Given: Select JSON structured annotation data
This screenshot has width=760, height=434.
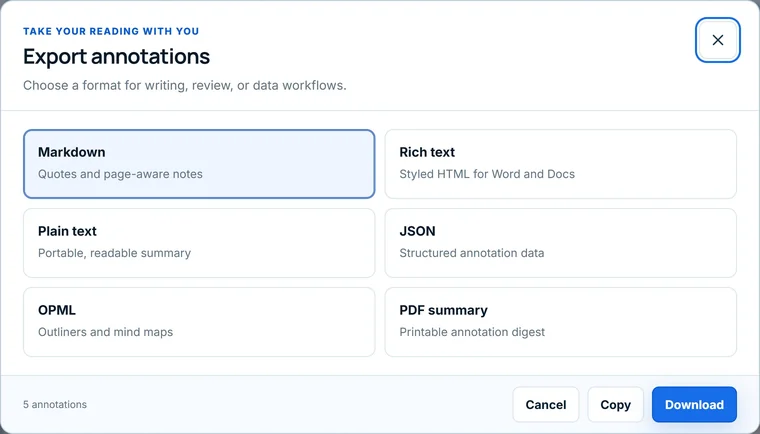Looking at the screenshot, I should pos(561,243).
